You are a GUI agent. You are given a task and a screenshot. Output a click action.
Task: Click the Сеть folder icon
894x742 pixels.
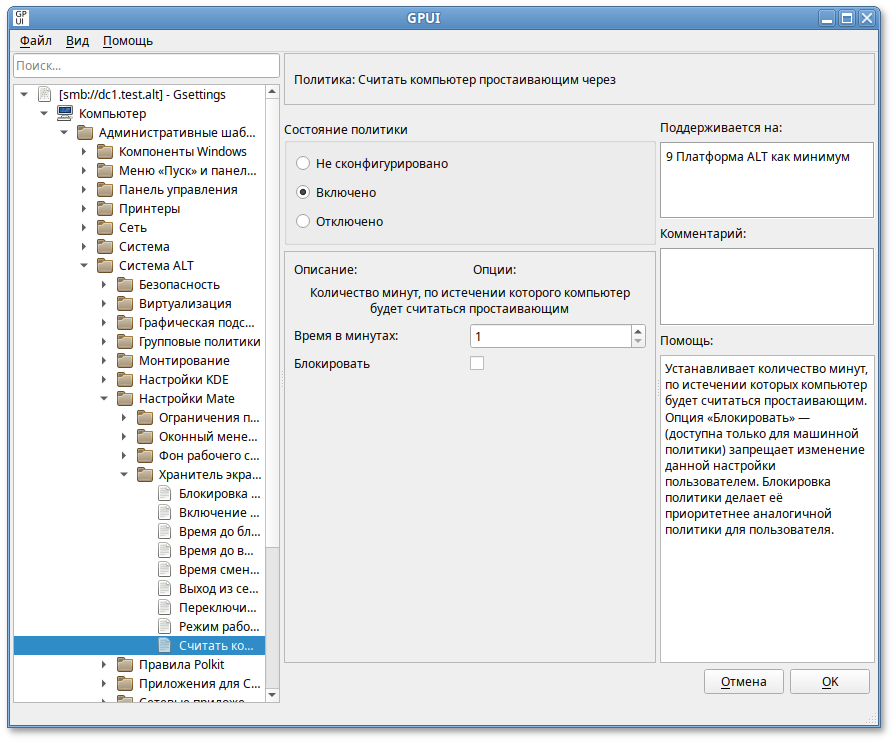coord(104,227)
